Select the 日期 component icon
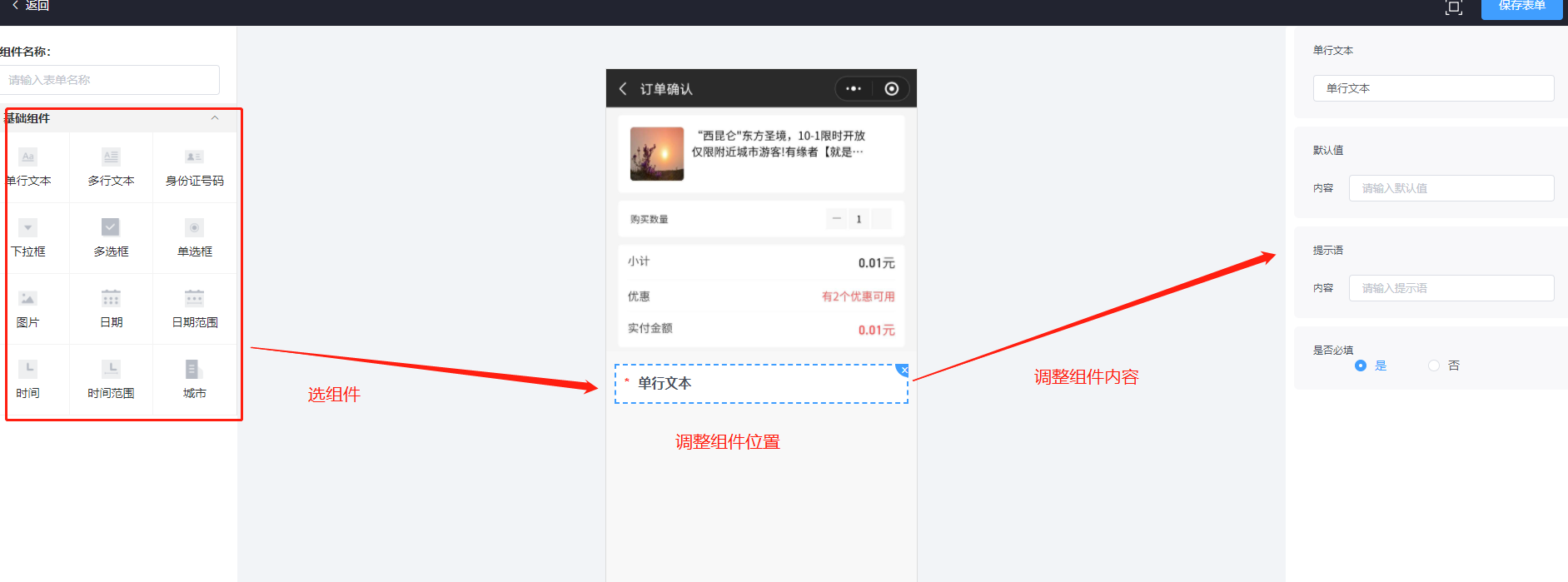This screenshot has height=582, width=1568. (x=111, y=298)
